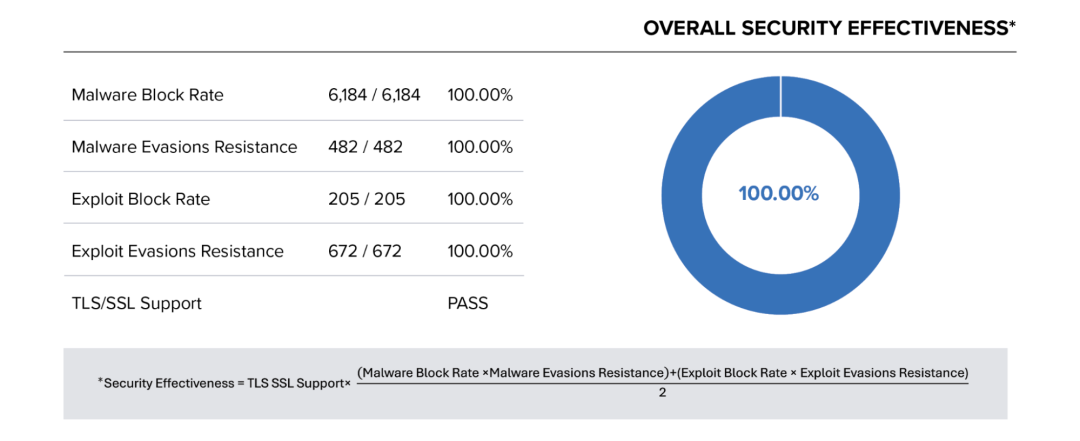Select the Exploit Block Rate label
1080x441 pixels.
pyautogui.click(x=141, y=199)
